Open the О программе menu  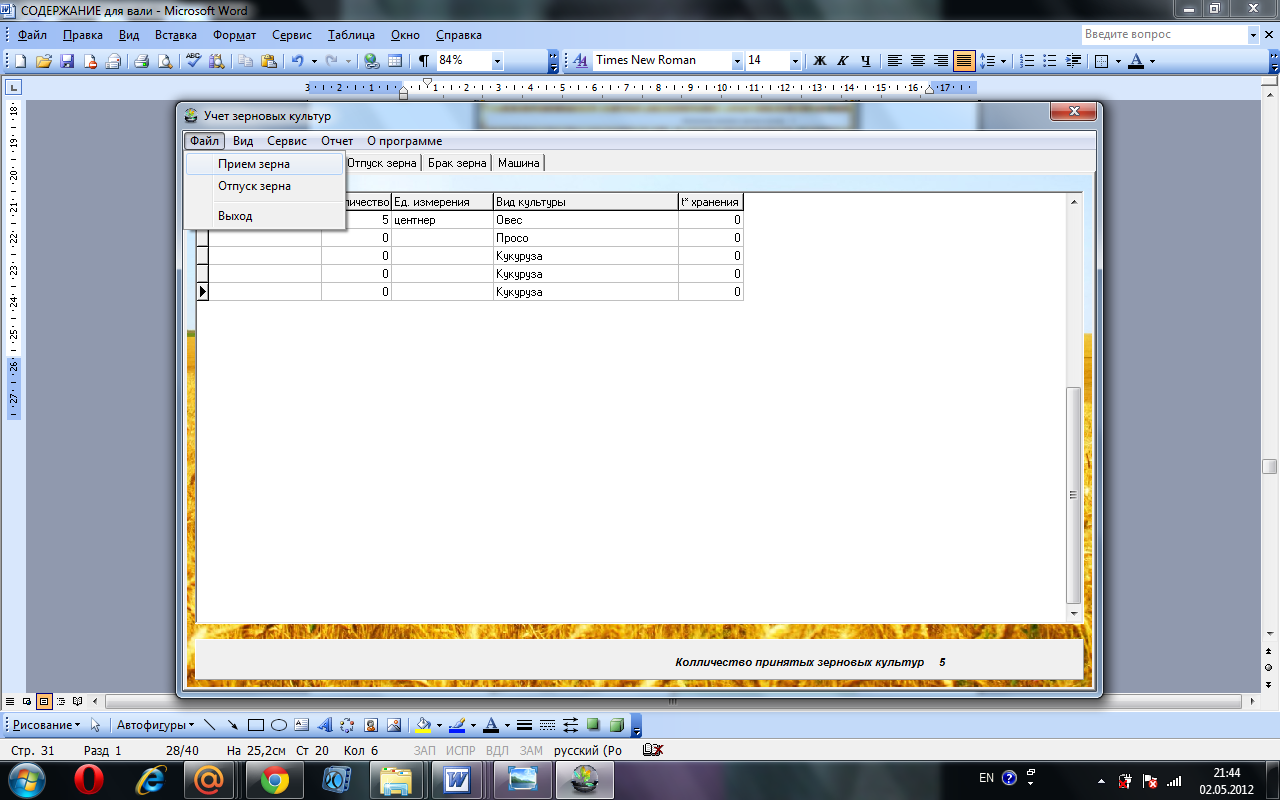[404, 141]
